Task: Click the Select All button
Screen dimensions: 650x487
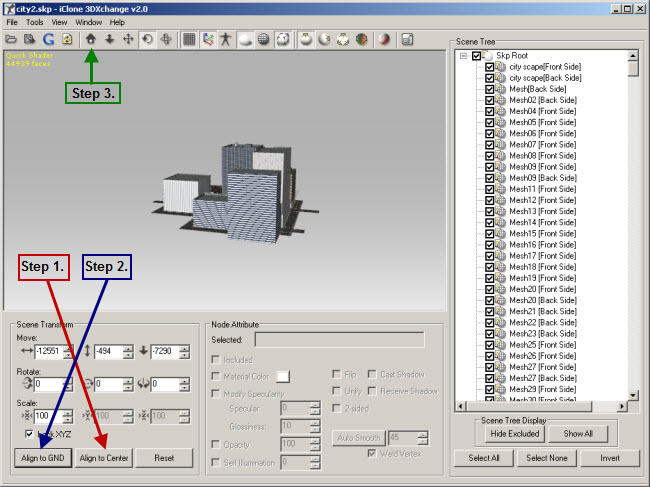Action: pos(484,458)
